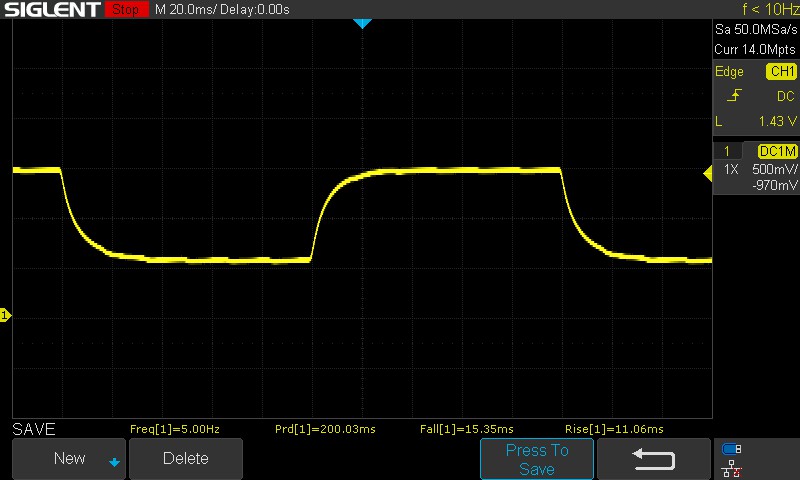Viewport: 800px width, 480px height.
Task: Click the CH1 trigger source badge
Action: click(x=782, y=71)
